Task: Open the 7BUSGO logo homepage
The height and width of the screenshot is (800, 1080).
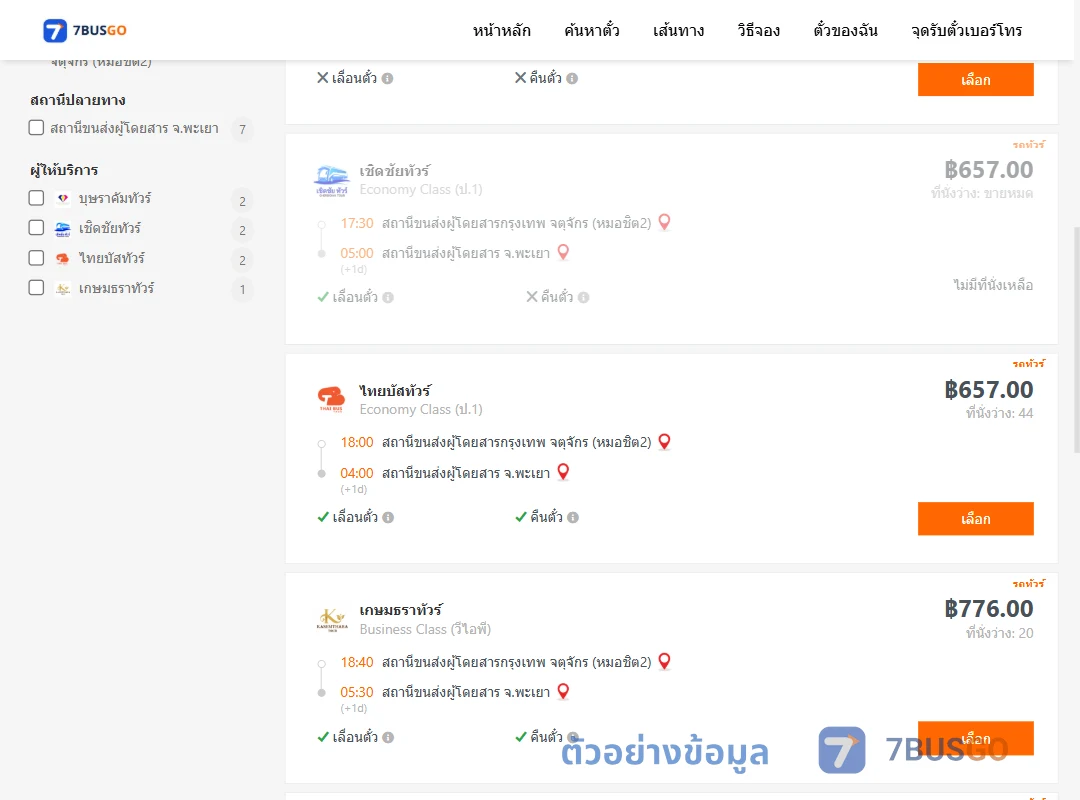Action: coord(85,30)
